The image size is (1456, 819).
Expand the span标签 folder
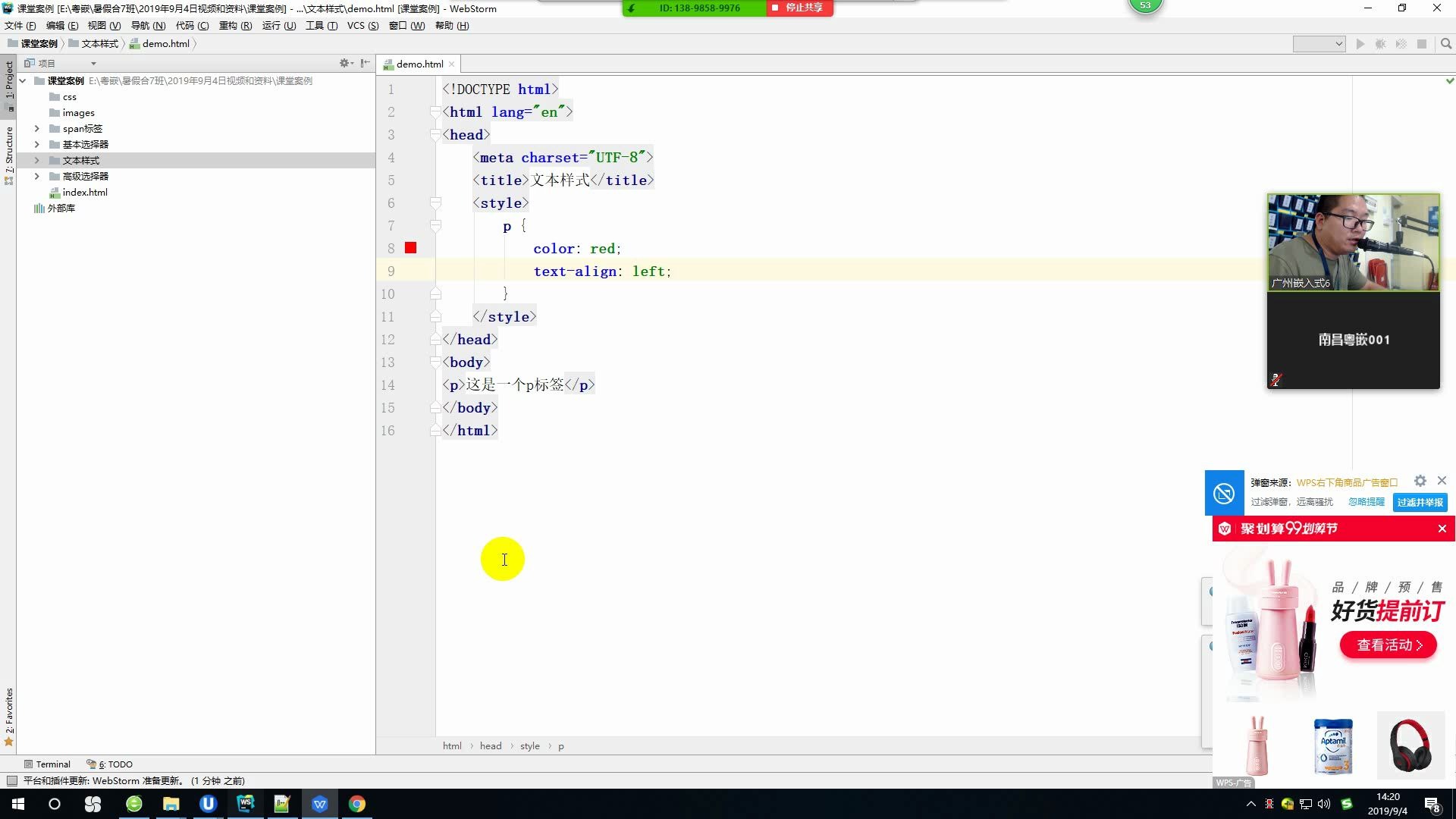pos(36,128)
